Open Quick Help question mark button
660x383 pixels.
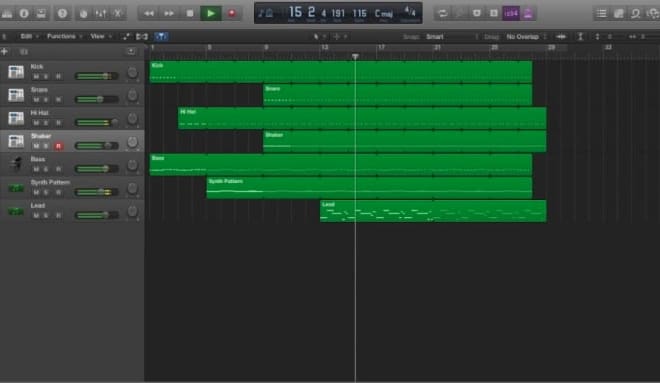(x=62, y=13)
